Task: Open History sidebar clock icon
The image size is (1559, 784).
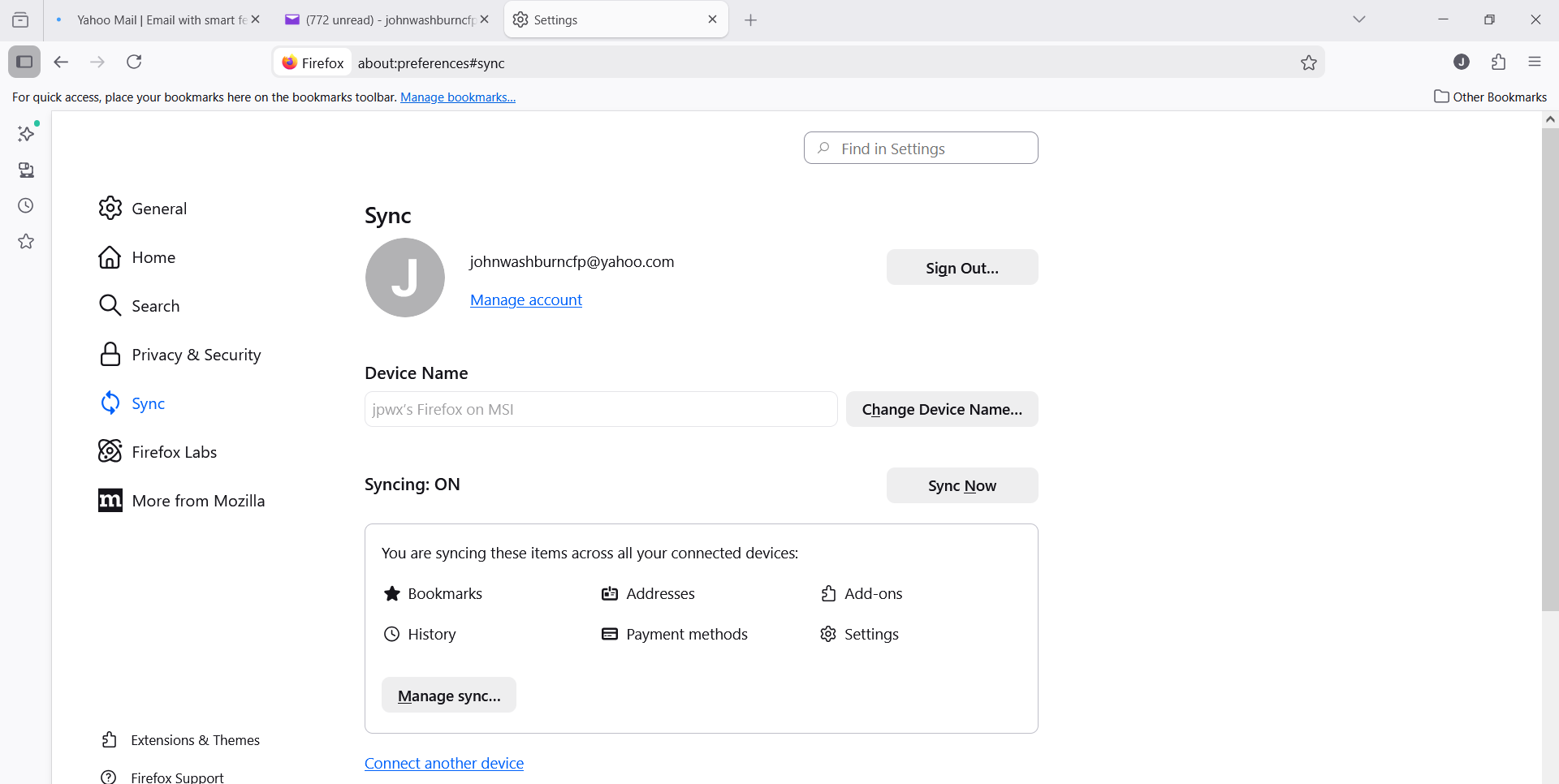Action: point(26,206)
